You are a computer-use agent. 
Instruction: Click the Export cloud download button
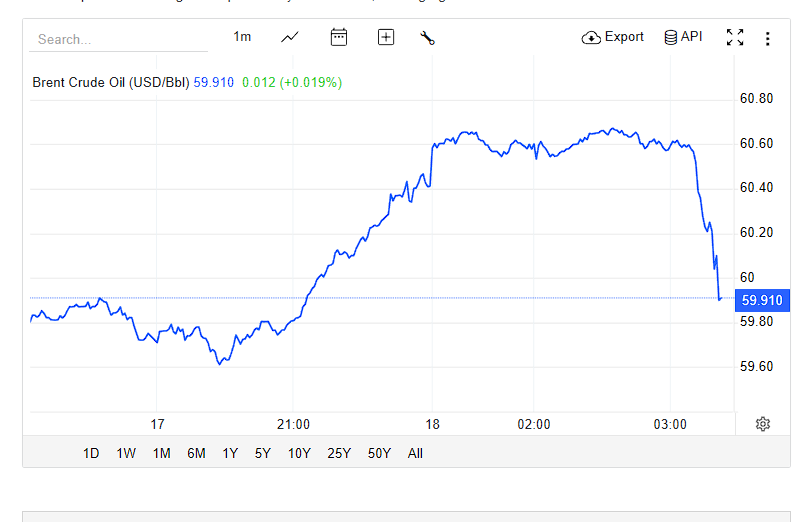click(x=613, y=37)
